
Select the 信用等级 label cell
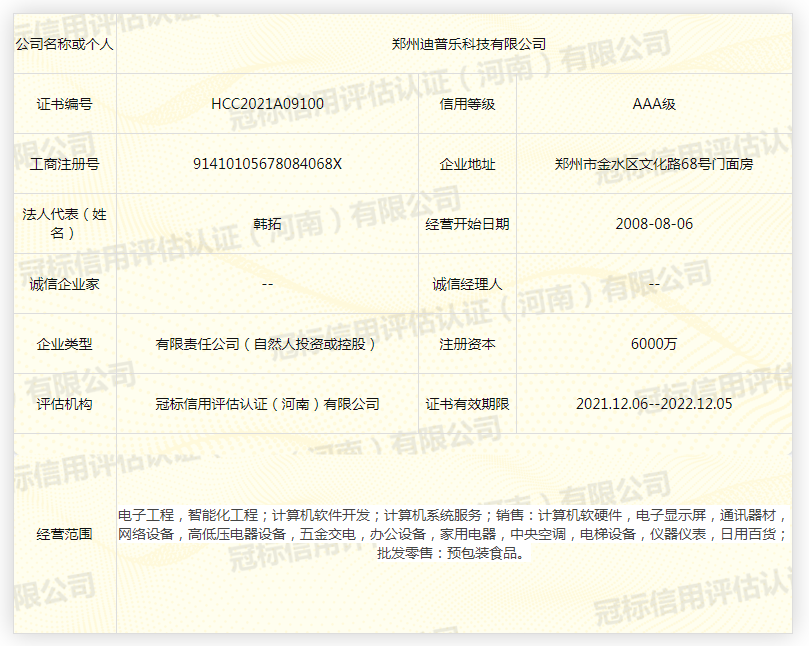[x=467, y=104]
